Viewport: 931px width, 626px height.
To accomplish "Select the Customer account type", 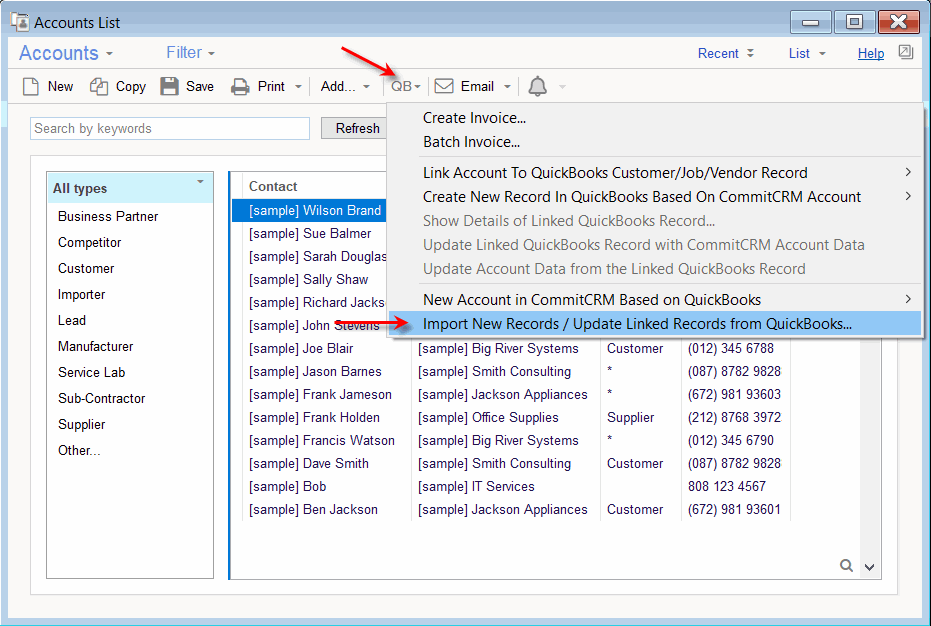I will tap(86, 269).
